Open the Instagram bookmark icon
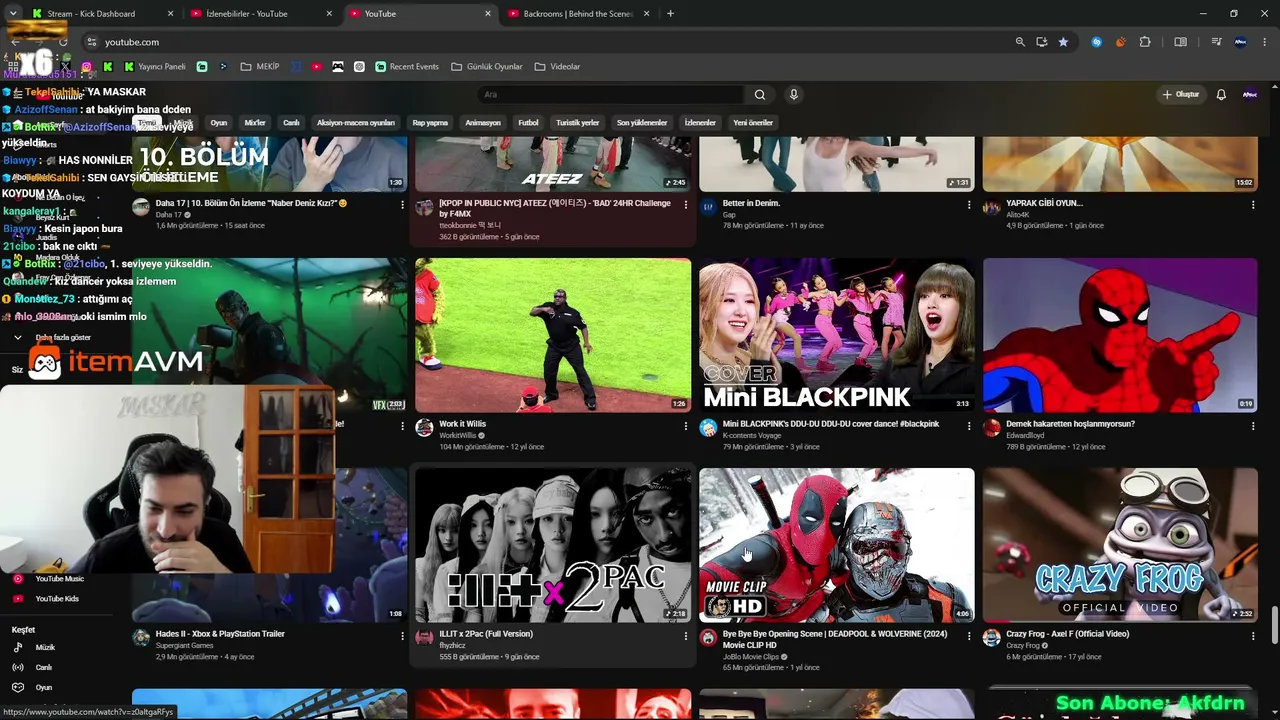The height and width of the screenshot is (720, 1280). (x=87, y=67)
